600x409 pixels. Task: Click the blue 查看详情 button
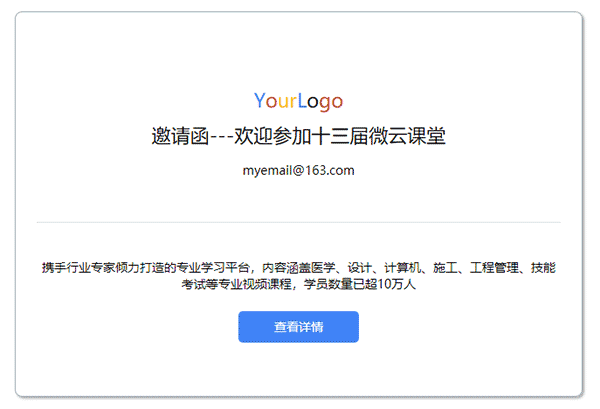pyautogui.click(x=298, y=327)
